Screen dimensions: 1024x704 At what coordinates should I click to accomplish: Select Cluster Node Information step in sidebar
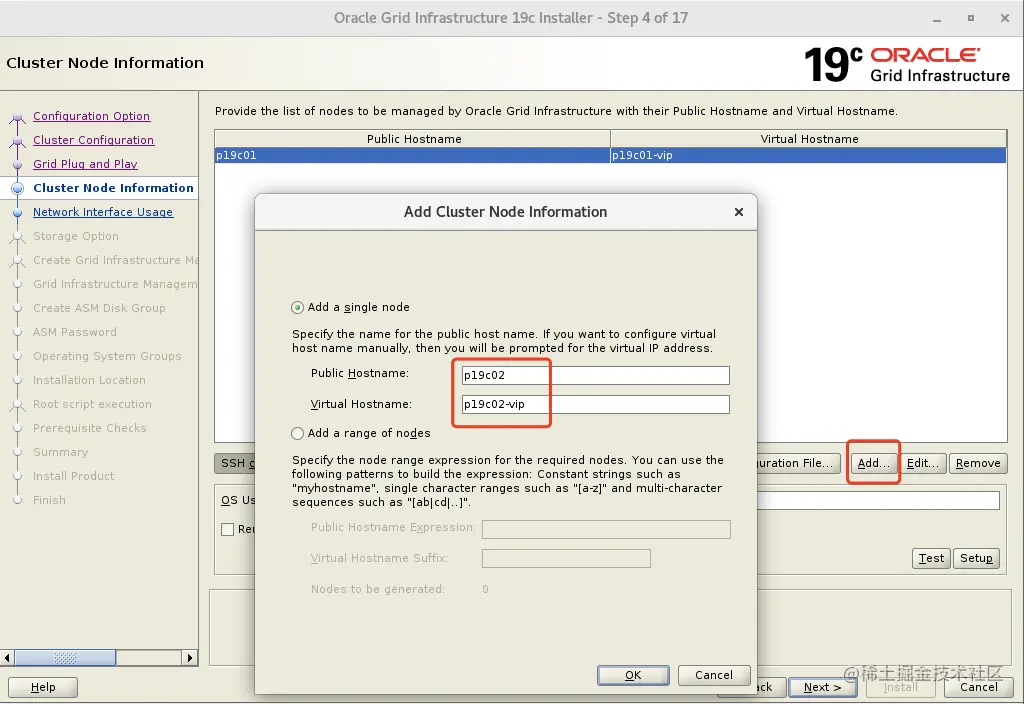coord(113,188)
